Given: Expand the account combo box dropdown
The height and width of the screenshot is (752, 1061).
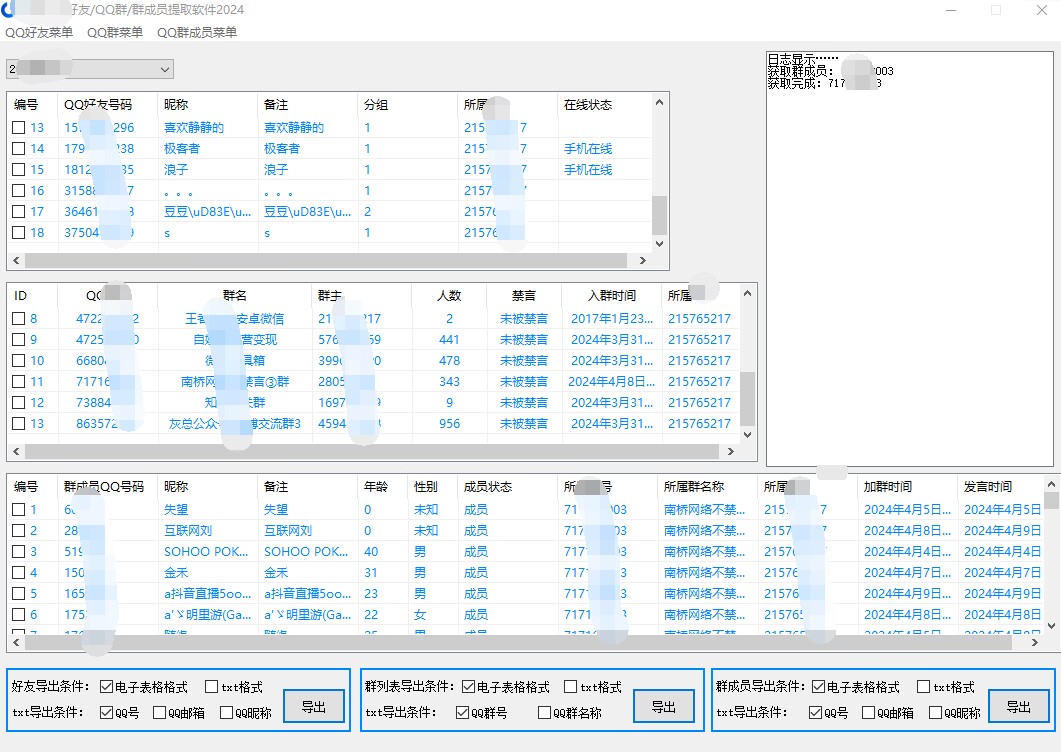Looking at the screenshot, I should 164,69.
